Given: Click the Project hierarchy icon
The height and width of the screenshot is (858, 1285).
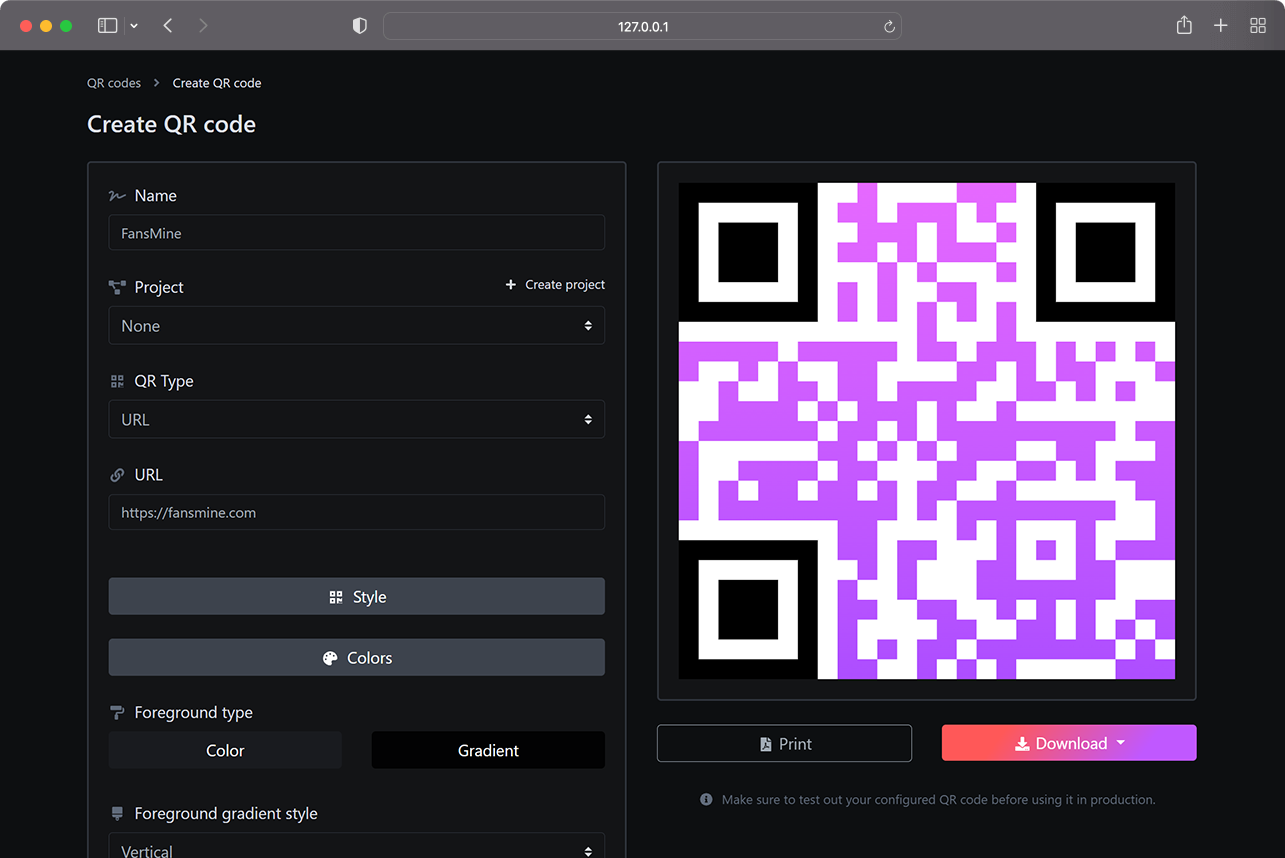Looking at the screenshot, I should (117, 287).
